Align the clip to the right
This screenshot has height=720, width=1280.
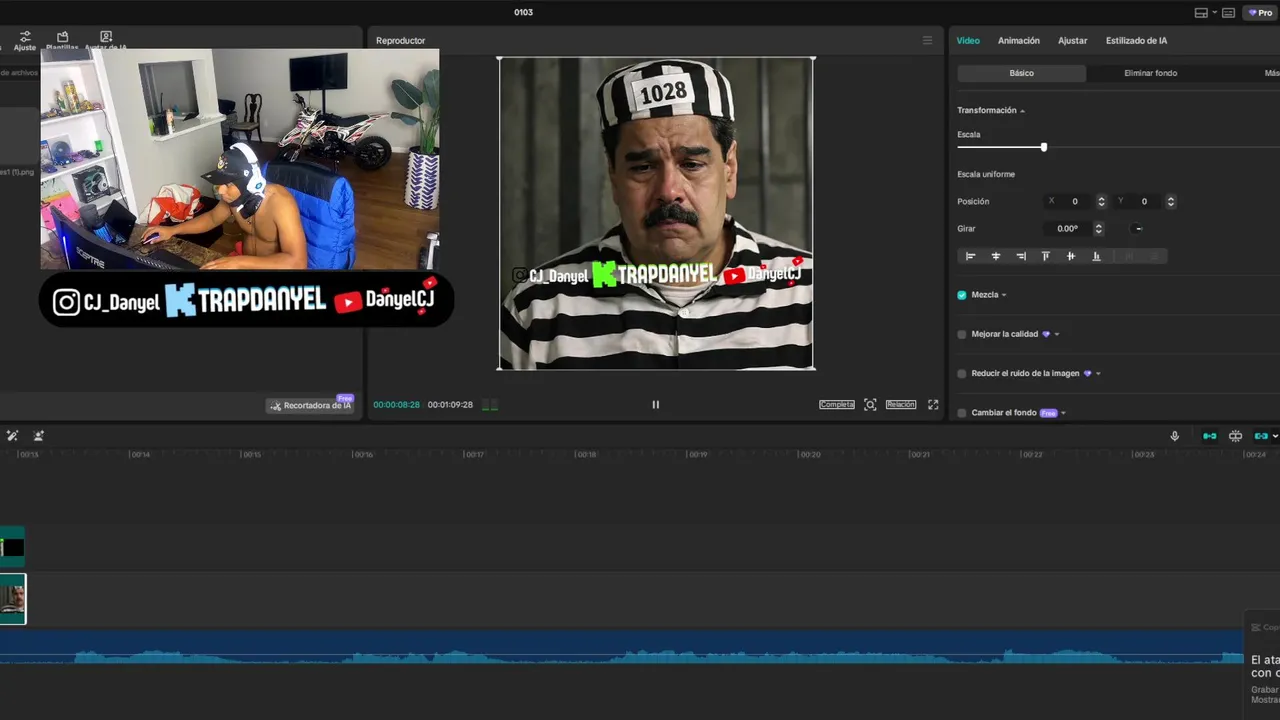(1021, 256)
